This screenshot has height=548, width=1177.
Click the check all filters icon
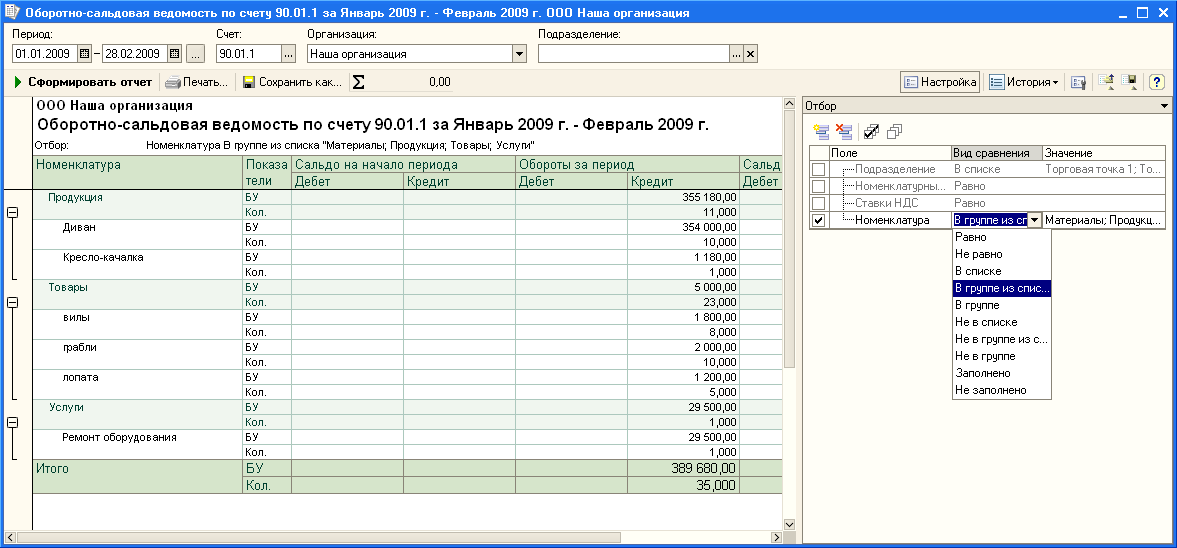[872, 131]
